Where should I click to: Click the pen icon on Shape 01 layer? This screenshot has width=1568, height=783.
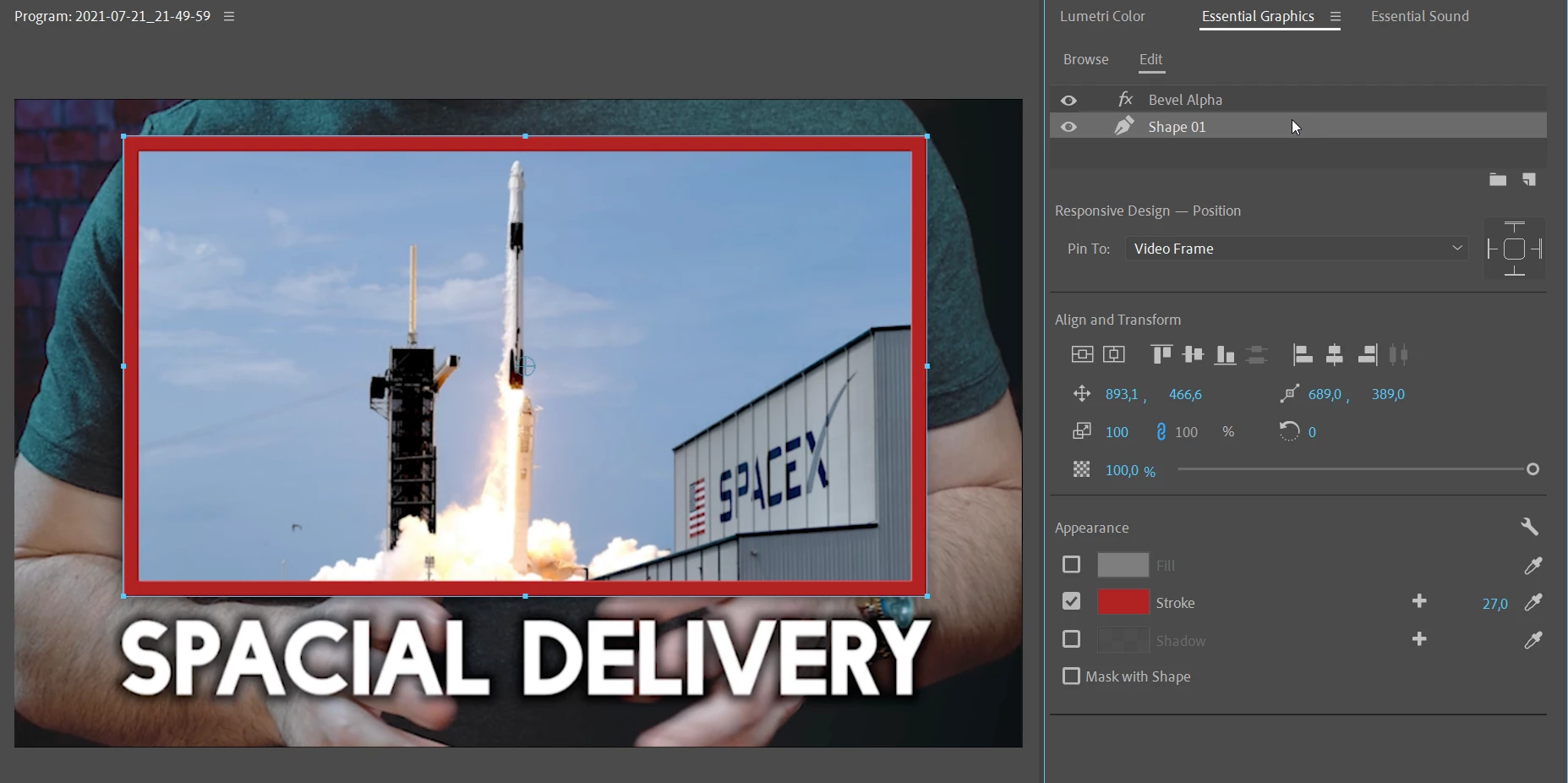pos(1124,126)
